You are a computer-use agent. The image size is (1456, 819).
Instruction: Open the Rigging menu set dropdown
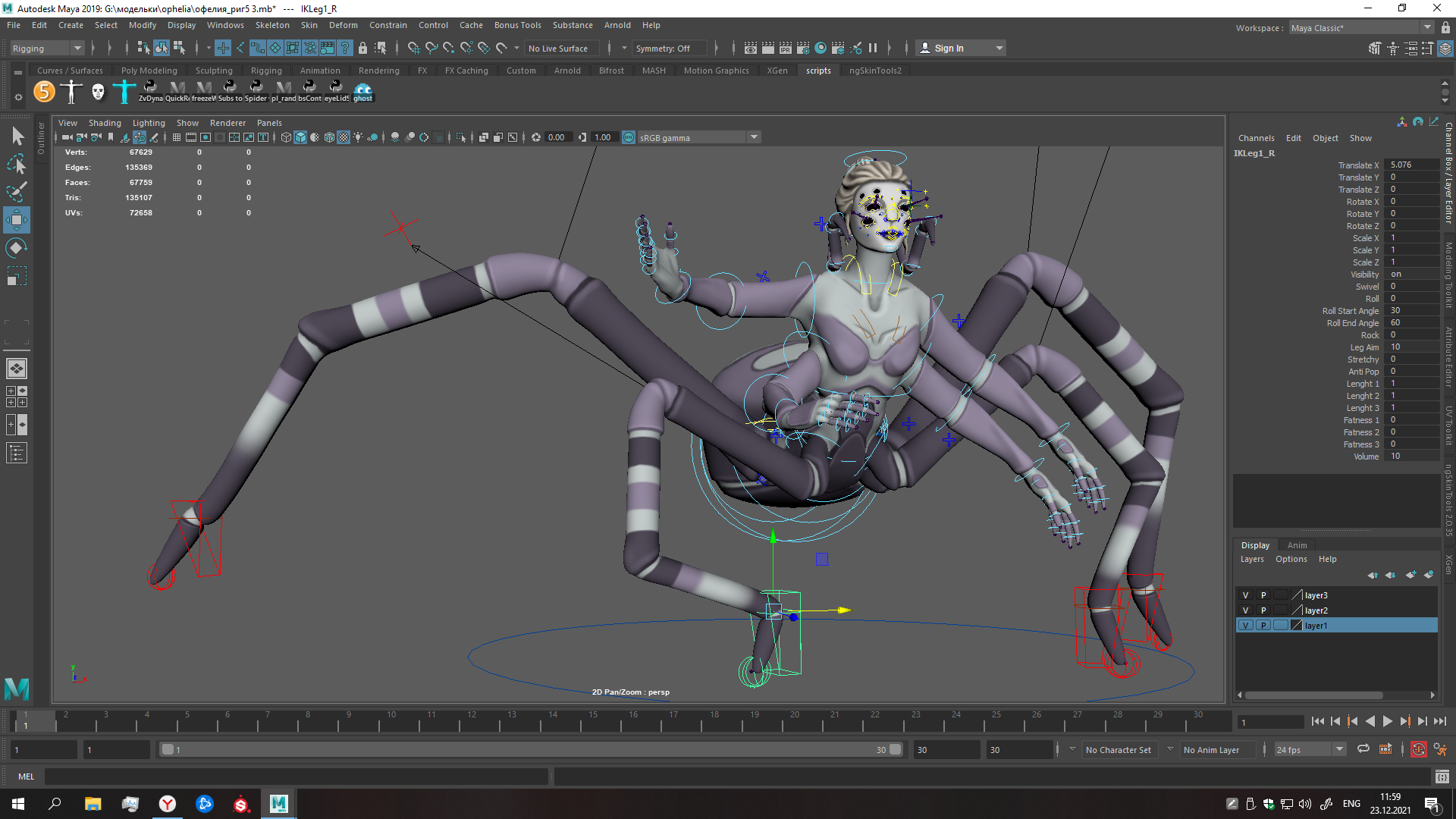(x=47, y=49)
